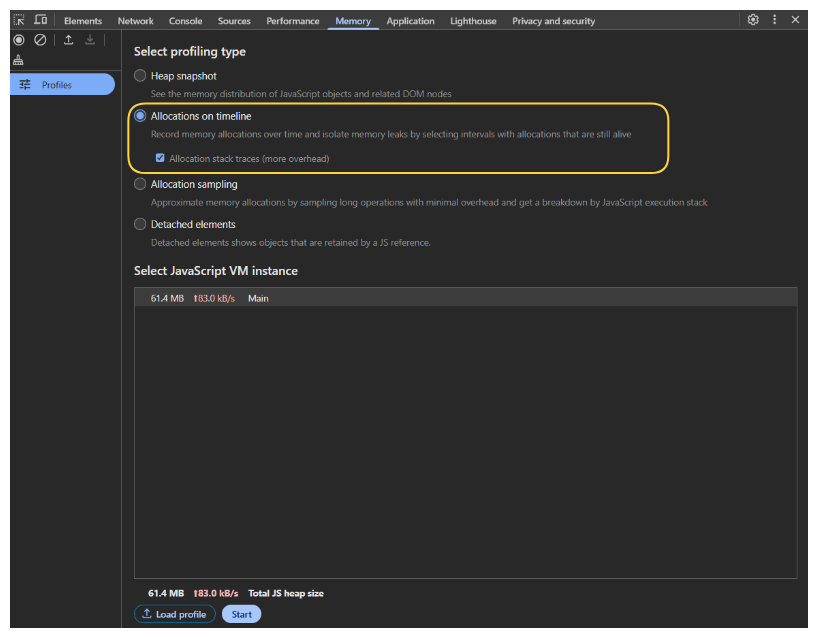Screen dimensions: 818x637
Task: Open the Privacy and security tab
Action: 554,21
